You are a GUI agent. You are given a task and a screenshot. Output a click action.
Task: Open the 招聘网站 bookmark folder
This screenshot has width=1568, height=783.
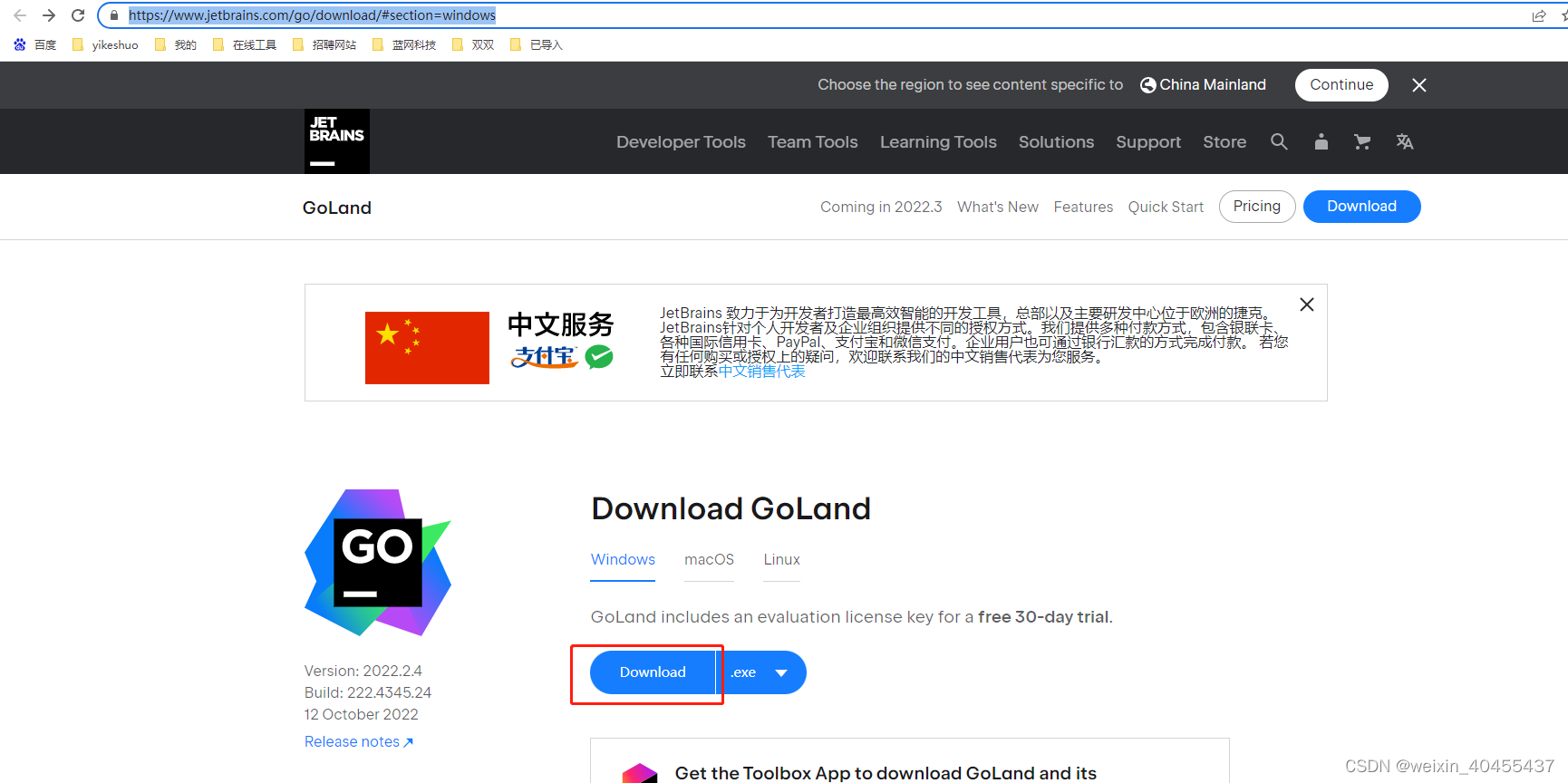point(324,44)
